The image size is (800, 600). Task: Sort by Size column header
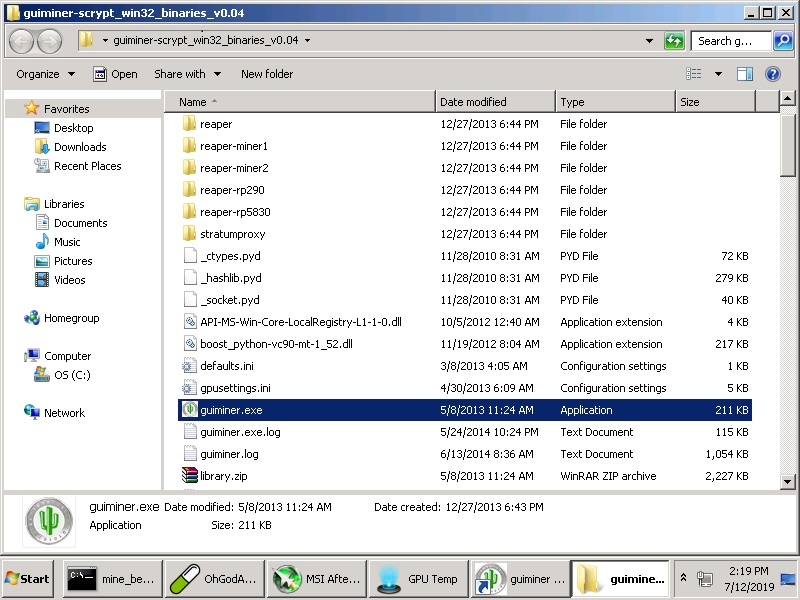(715, 102)
